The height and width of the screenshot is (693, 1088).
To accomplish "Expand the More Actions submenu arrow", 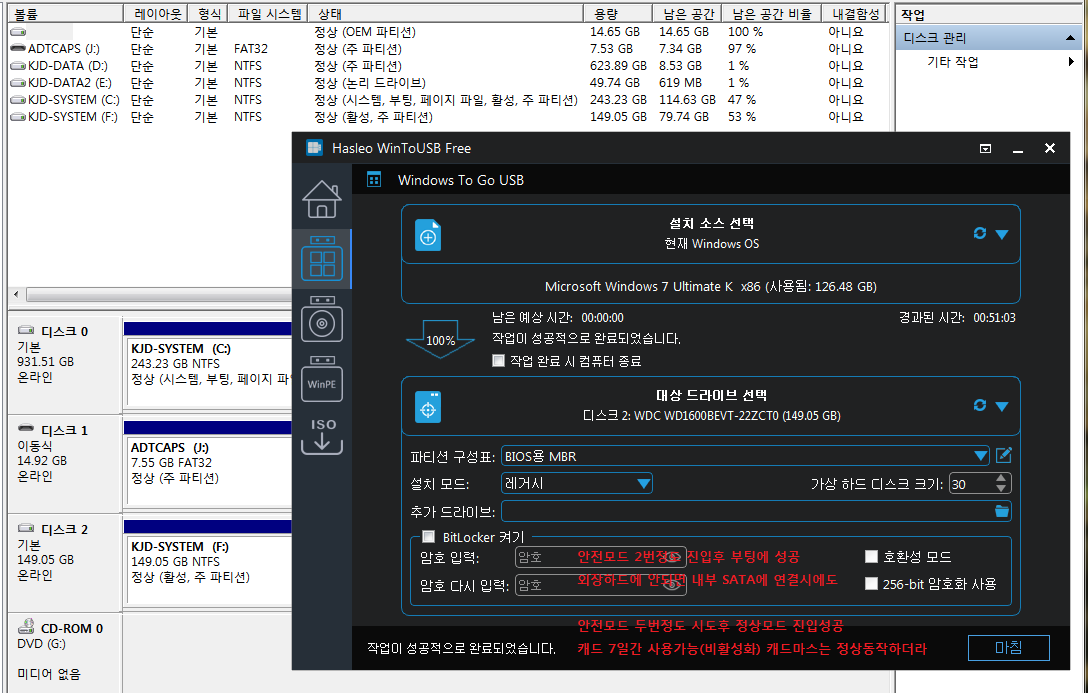I will 1071,62.
